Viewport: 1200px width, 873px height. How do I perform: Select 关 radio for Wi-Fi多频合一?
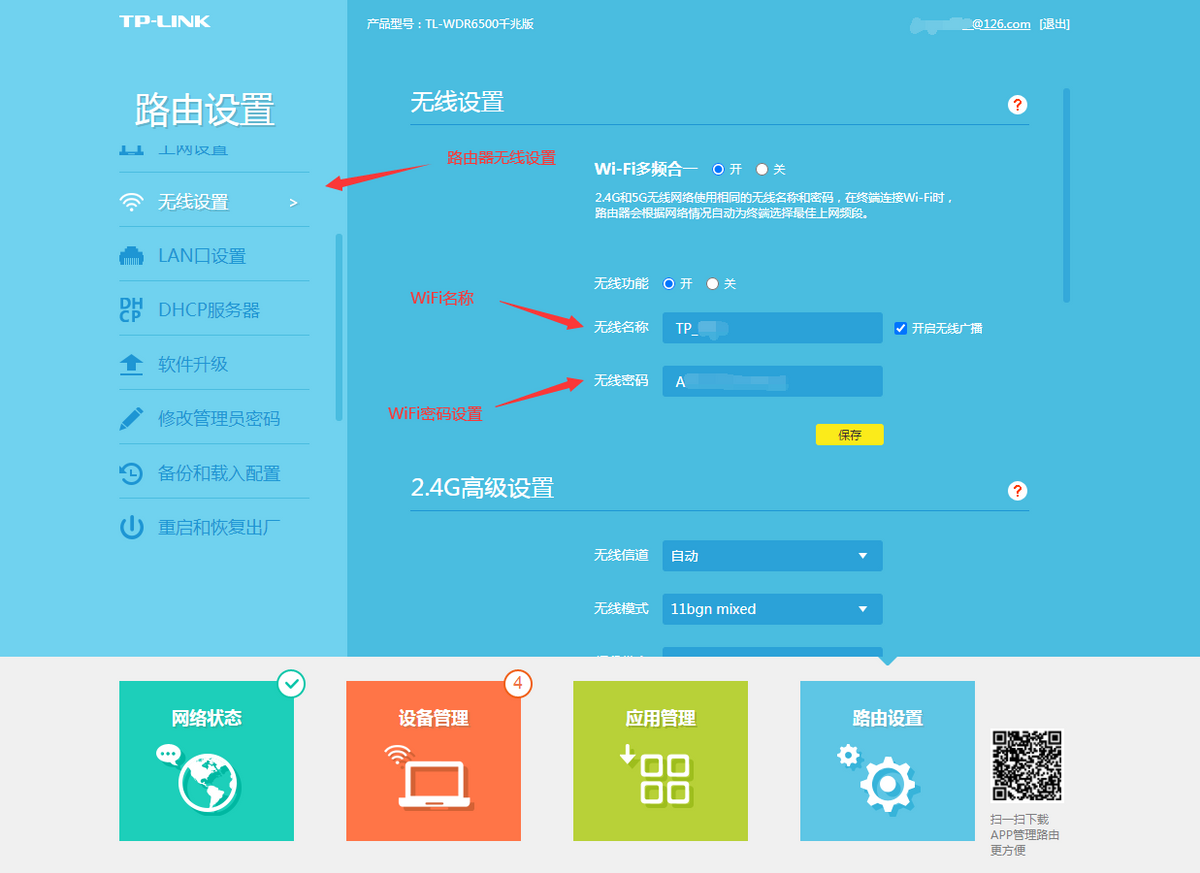(762, 170)
